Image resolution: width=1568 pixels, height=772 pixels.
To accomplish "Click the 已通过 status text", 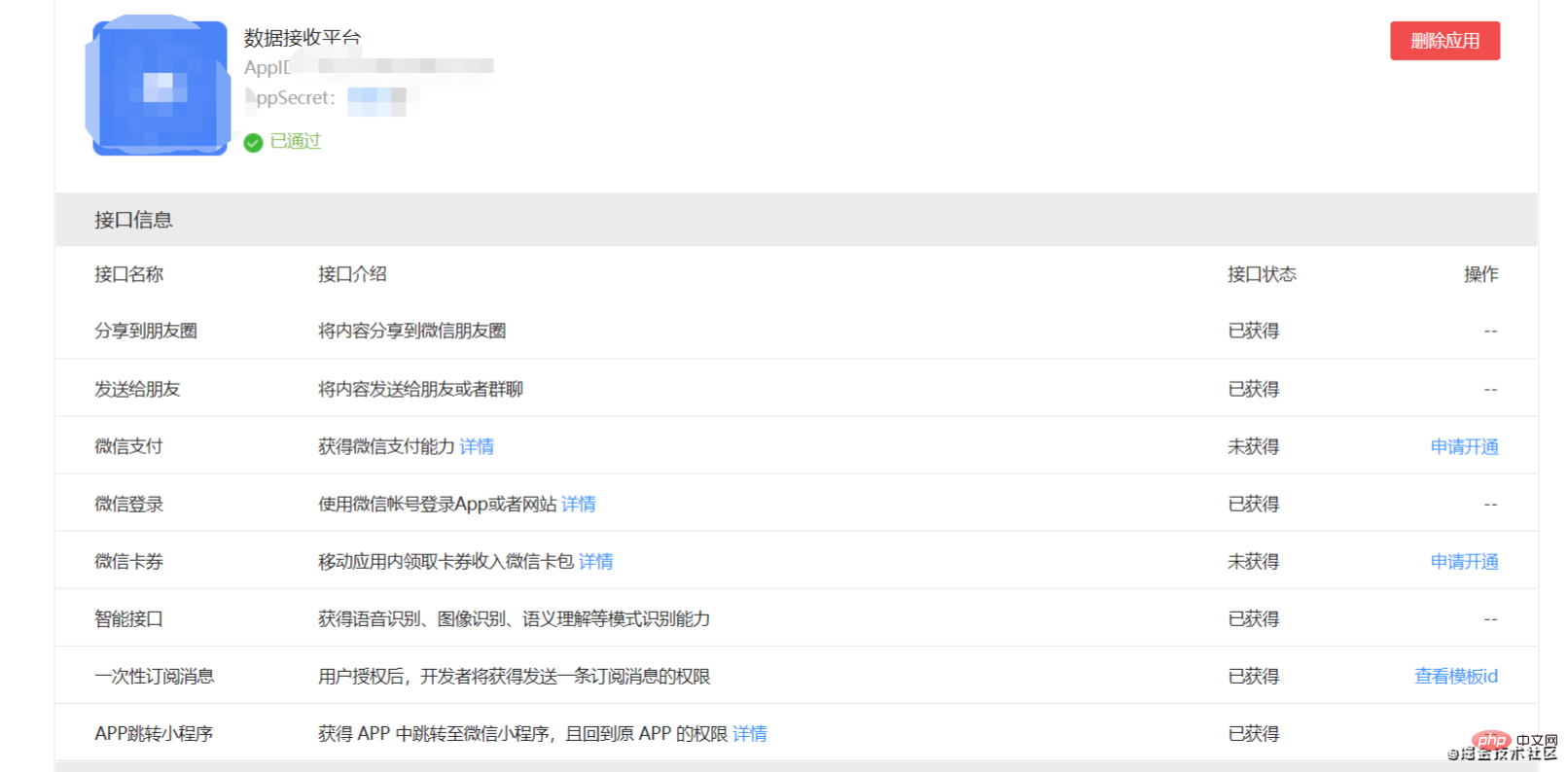I will tap(296, 141).
